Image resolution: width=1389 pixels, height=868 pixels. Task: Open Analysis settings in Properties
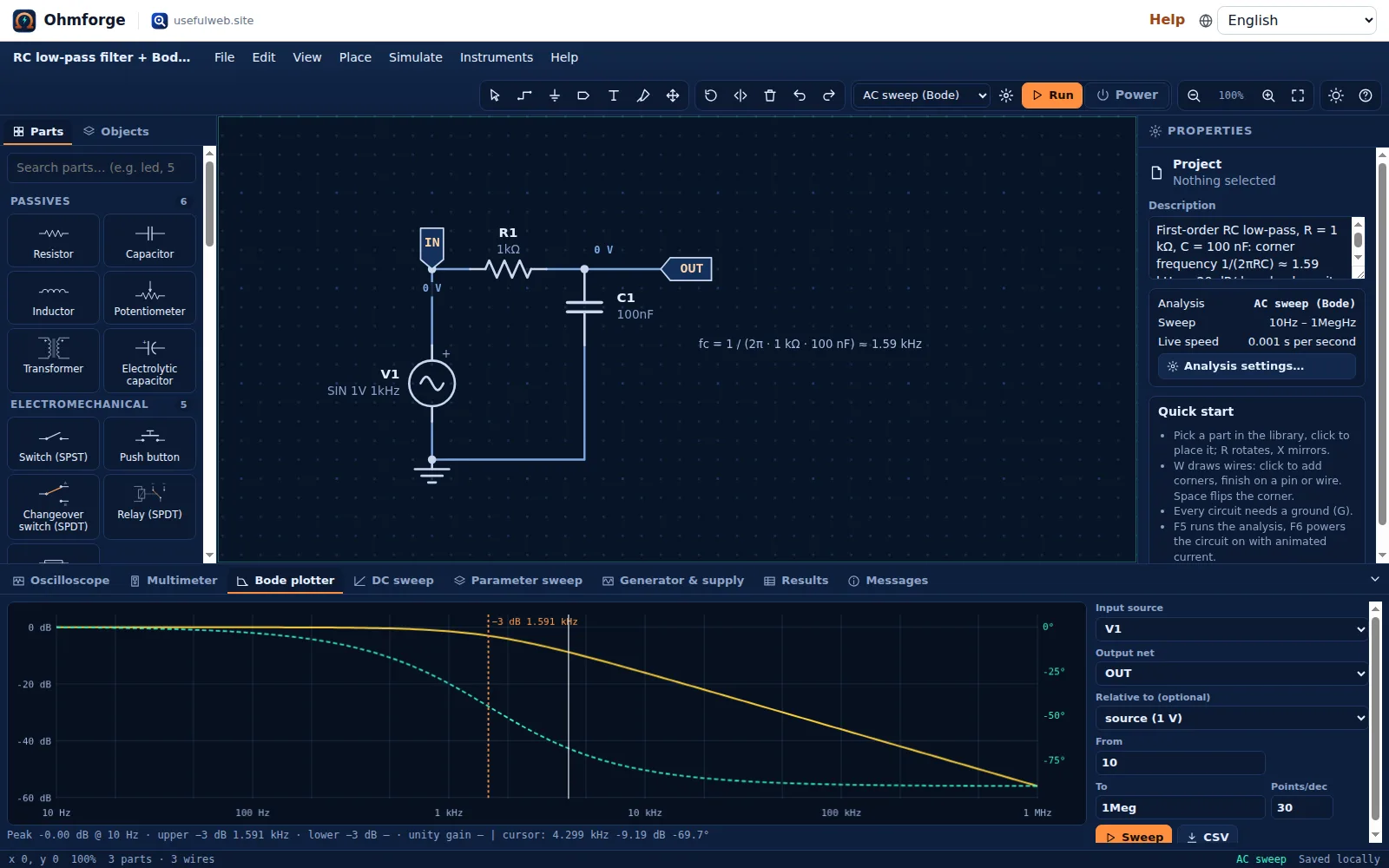[1256, 366]
